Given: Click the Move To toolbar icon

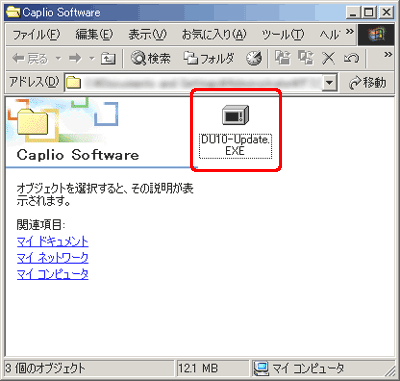Looking at the screenshot, I should tap(282, 58).
